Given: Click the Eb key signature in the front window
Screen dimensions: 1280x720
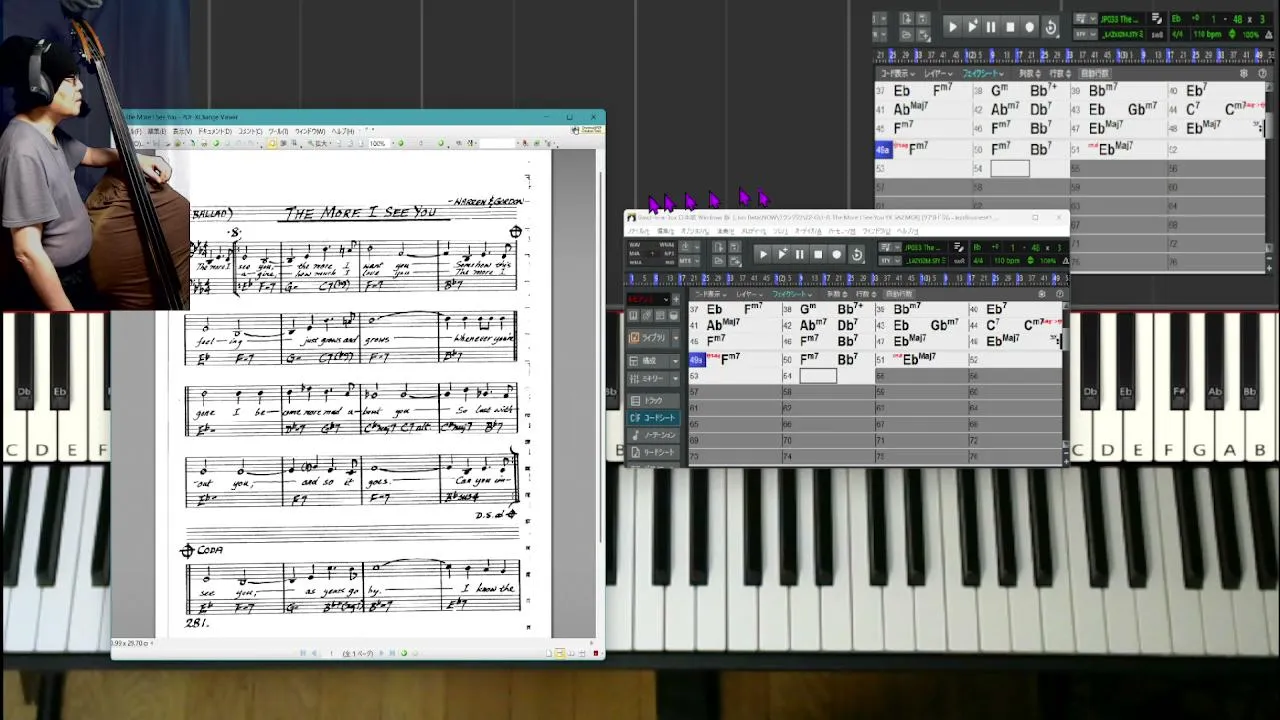Looking at the screenshot, I should 979,247.
